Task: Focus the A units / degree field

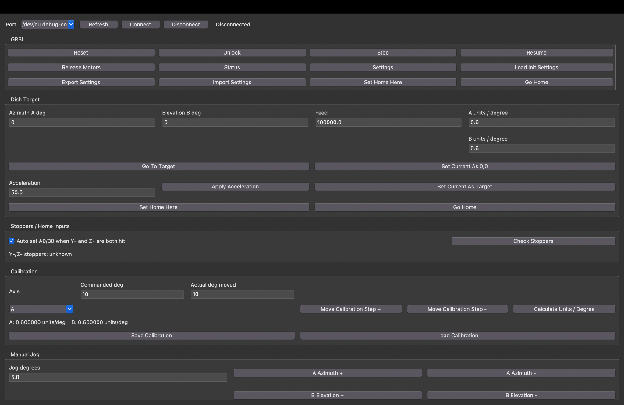Action: click(542, 123)
